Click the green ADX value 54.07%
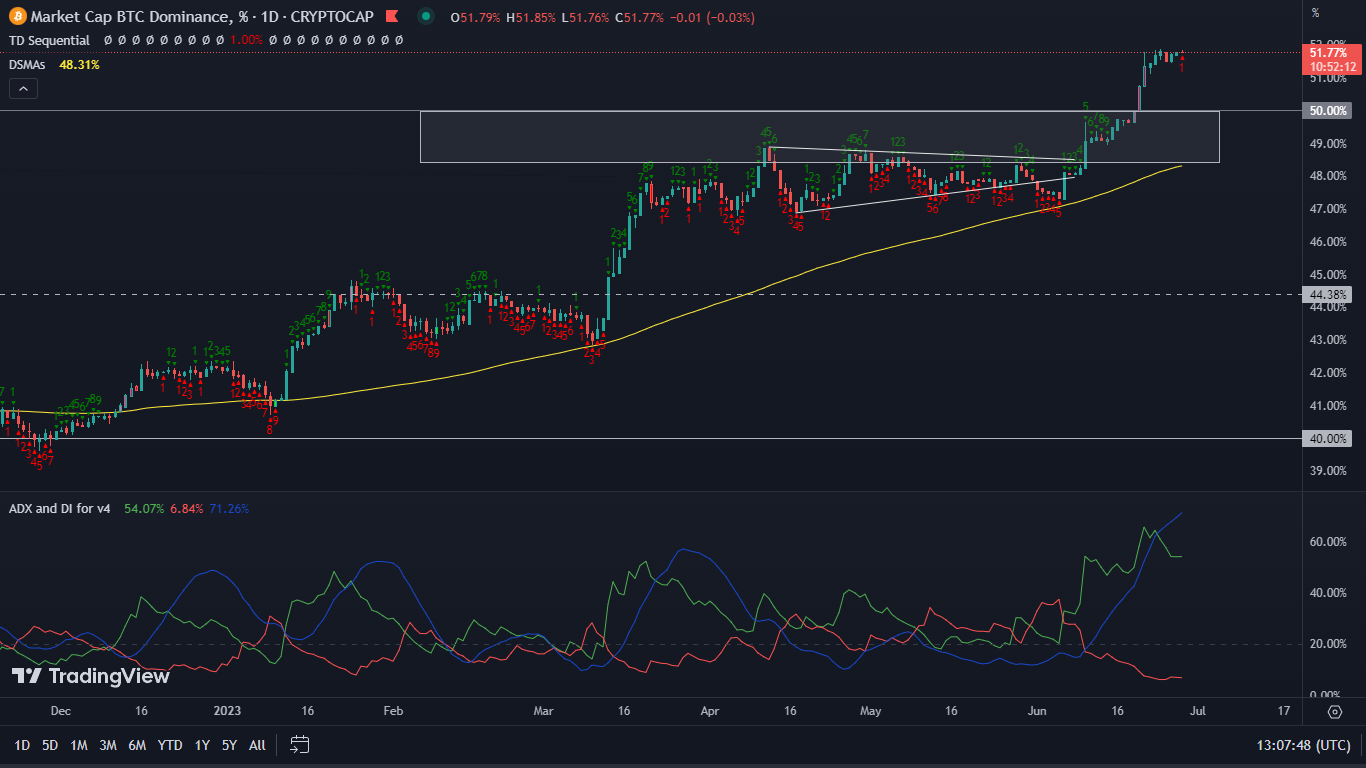This screenshot has height=768, width=1366. (x=145, y=508)
